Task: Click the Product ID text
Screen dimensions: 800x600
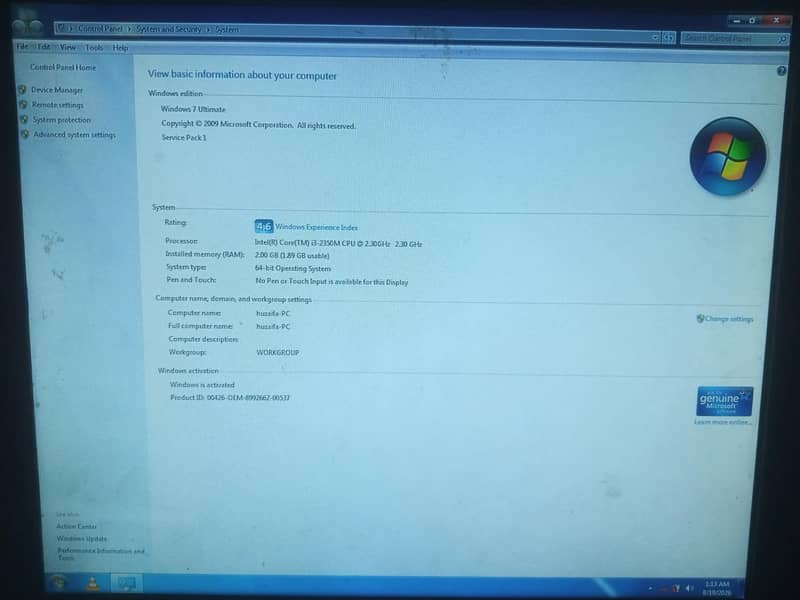Action: pyautogui.click(x=230, y=397)
